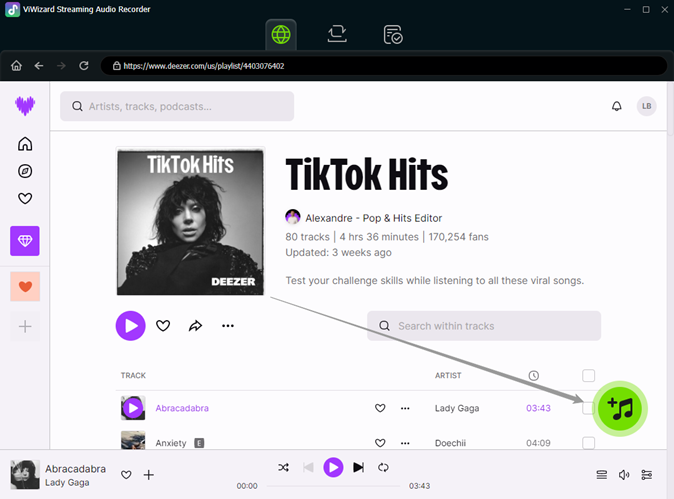Open the orange Loved Tracks tile

click(25, 286)
